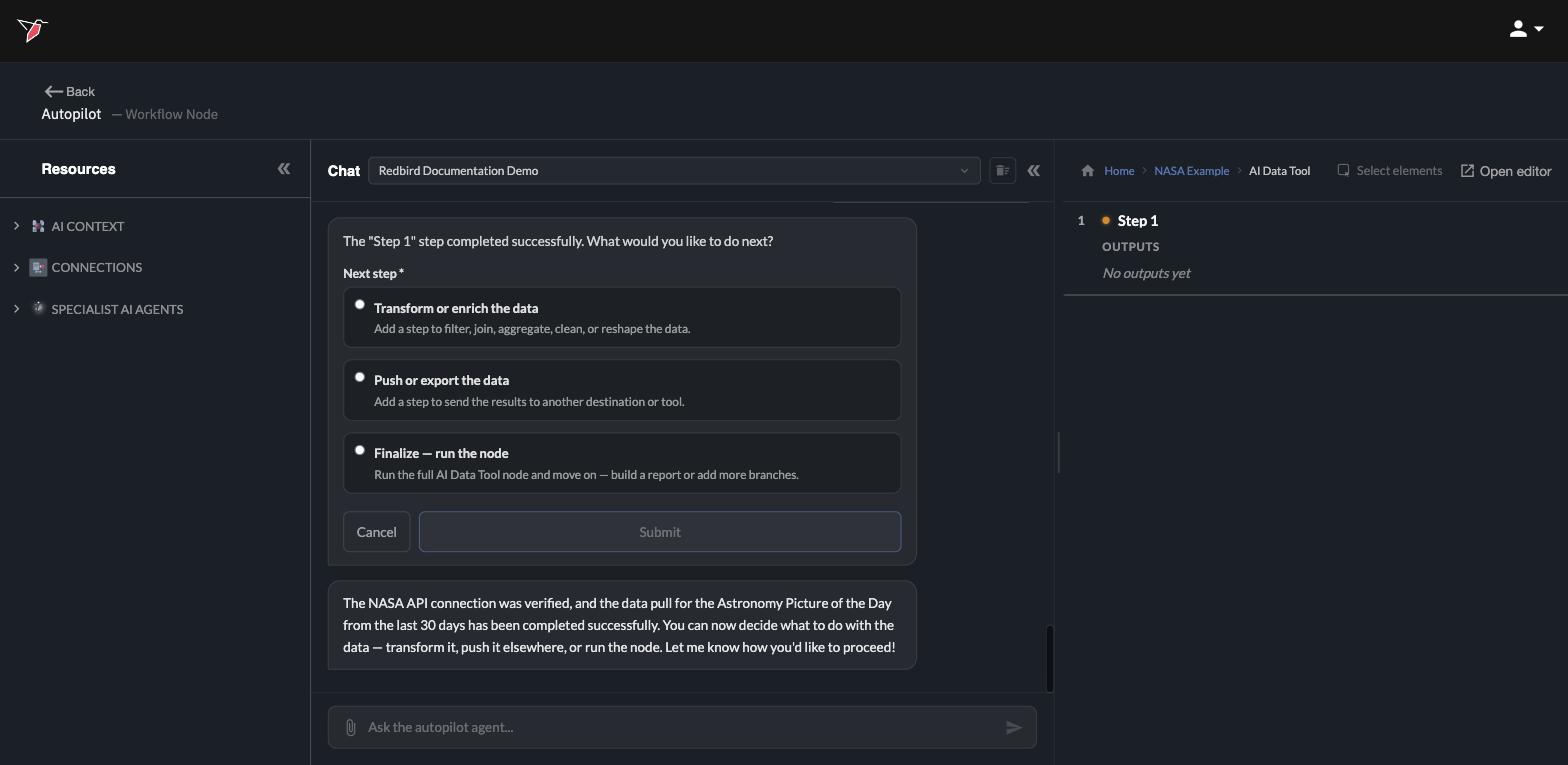Expand the SPECIALIST AI AGENTS section
Screen dimensions: 1568x765
tap(16, 309)
